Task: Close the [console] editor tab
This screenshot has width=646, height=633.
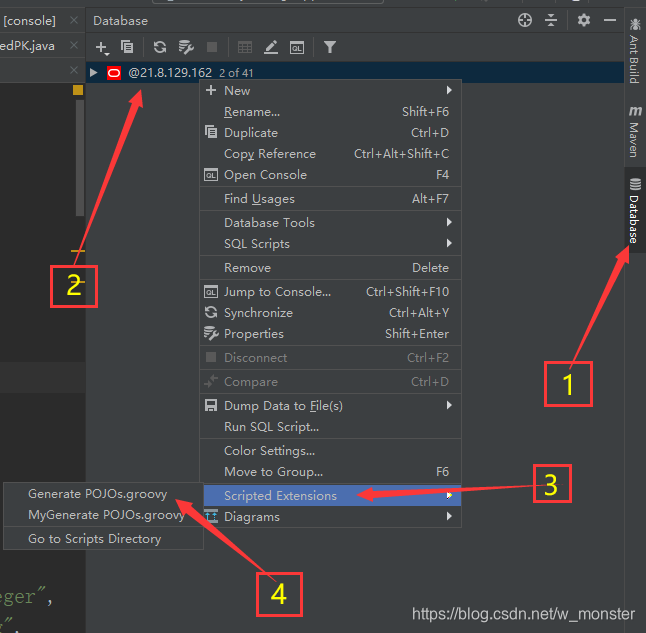Action: [x=74, y=20]
